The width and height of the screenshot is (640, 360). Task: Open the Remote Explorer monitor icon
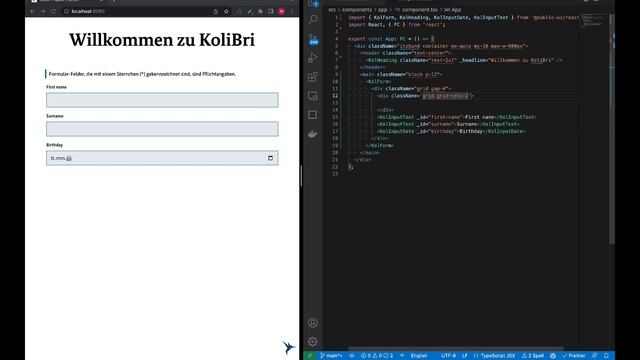[313, 96]
